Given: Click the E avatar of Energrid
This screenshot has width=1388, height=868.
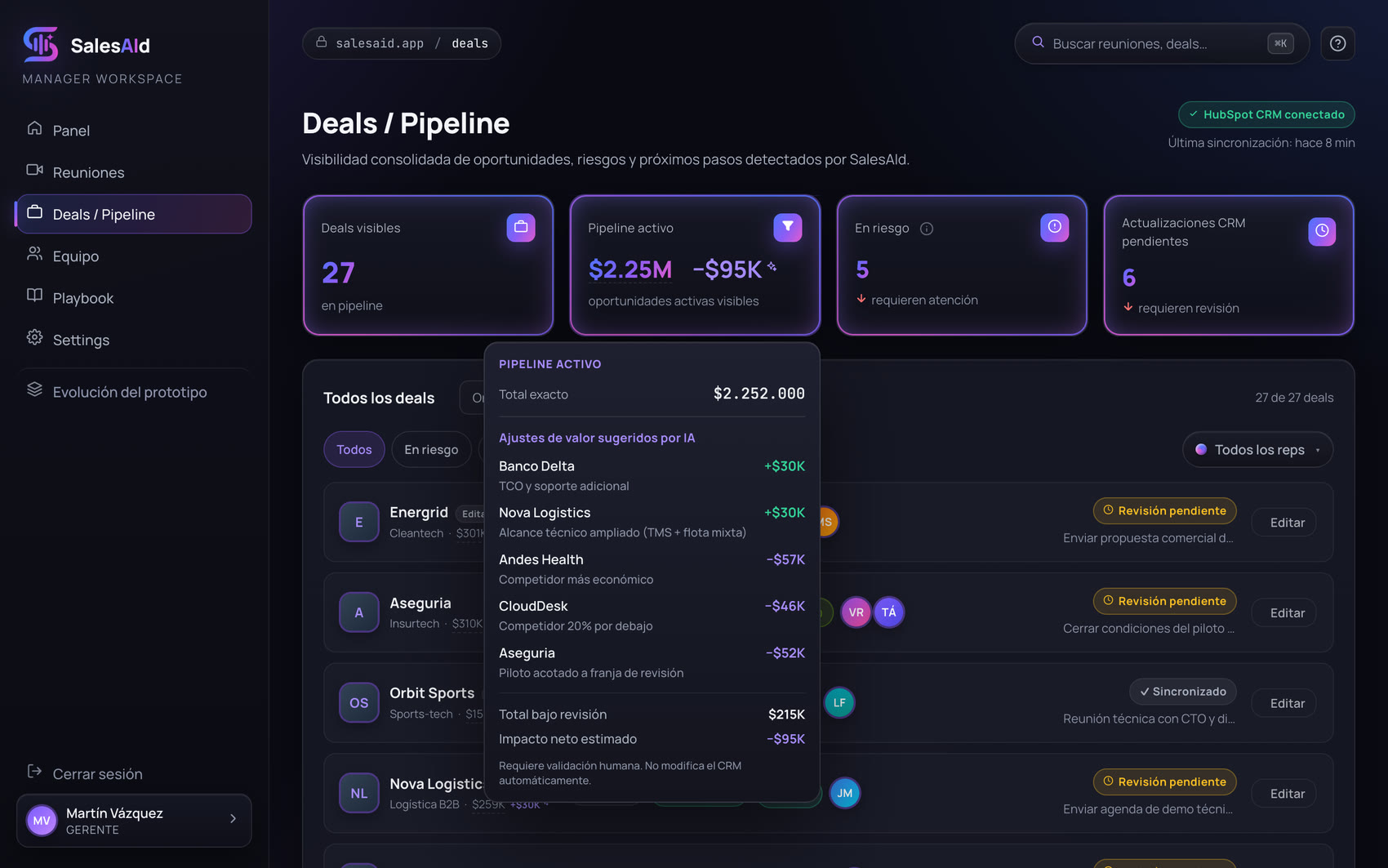Looking at the screenshot, I should 359,522.
